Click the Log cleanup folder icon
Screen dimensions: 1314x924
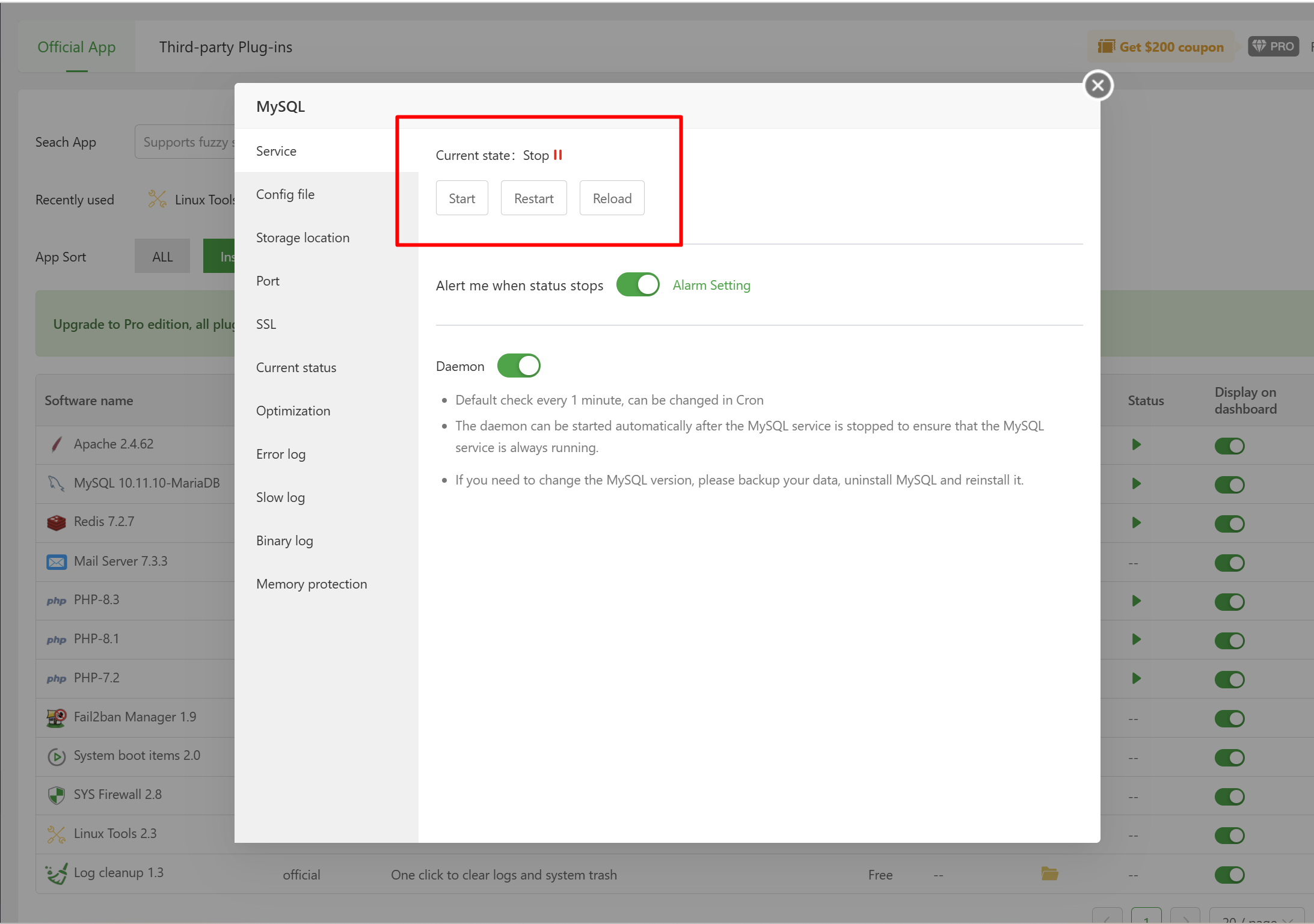pos(1049,874)
